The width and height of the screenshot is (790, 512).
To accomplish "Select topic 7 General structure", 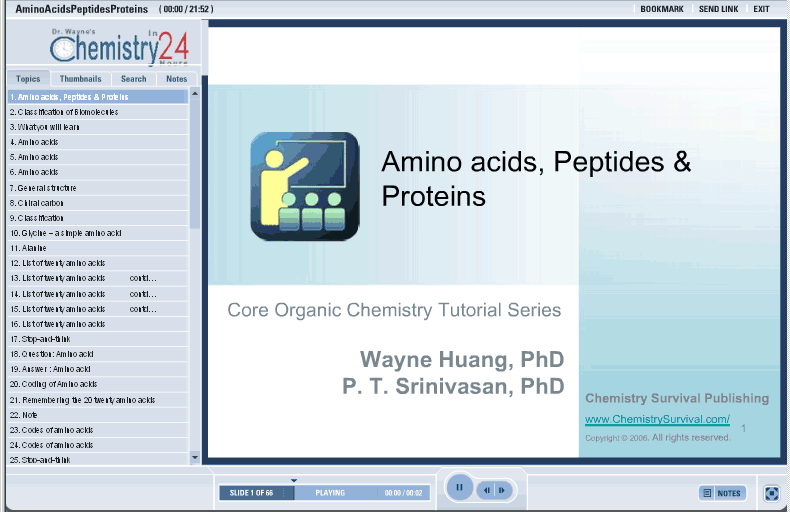I will pos(43,188).
